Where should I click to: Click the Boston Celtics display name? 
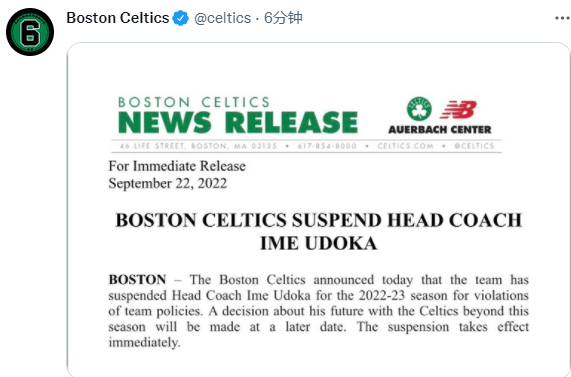118,18
